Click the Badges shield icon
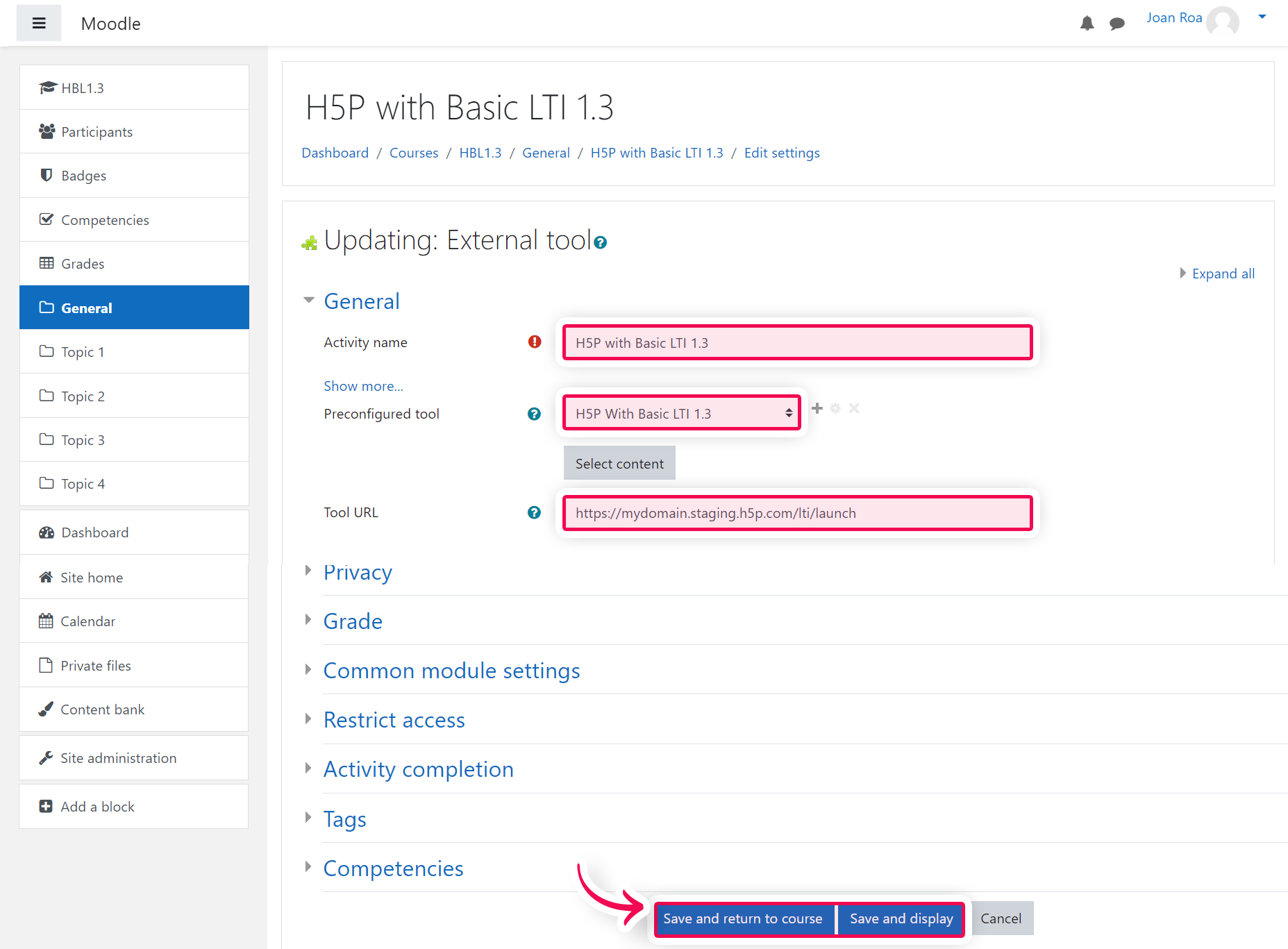The width and height of the screenshot is (1288, 949). tap(47, 175)
